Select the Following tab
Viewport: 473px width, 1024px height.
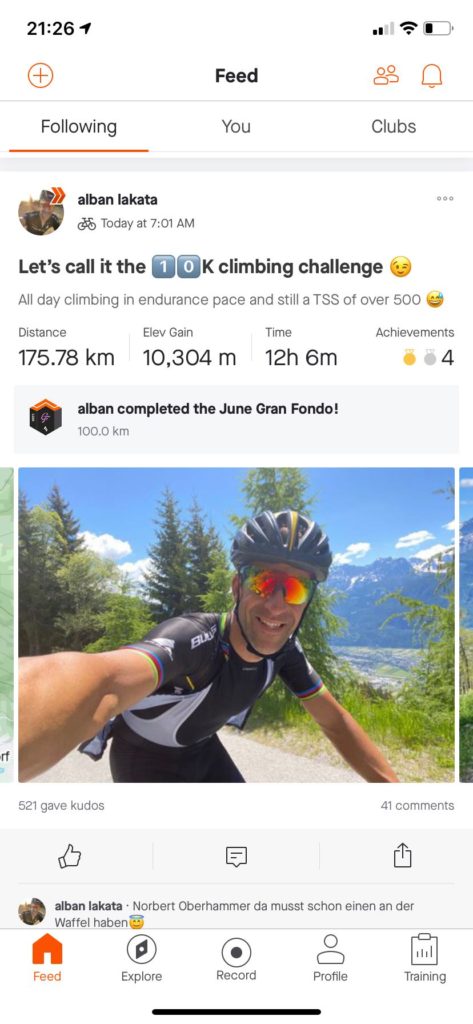point(78,127)
